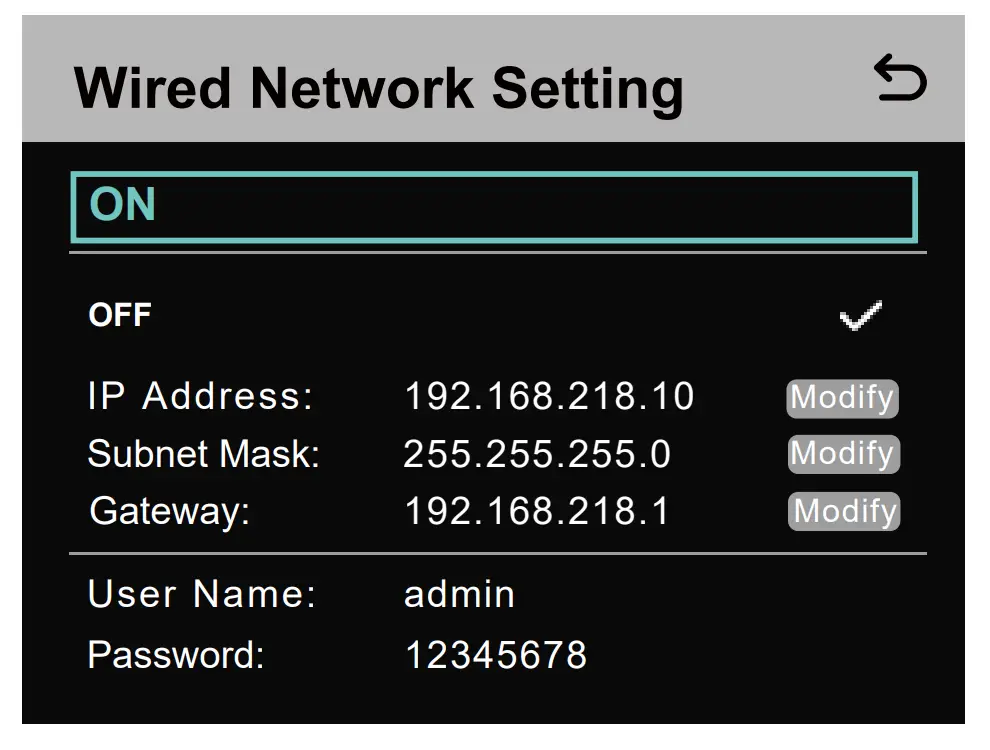Click the IP Address label
Viewport: 990px width, 750px height.
click(200, 397)
